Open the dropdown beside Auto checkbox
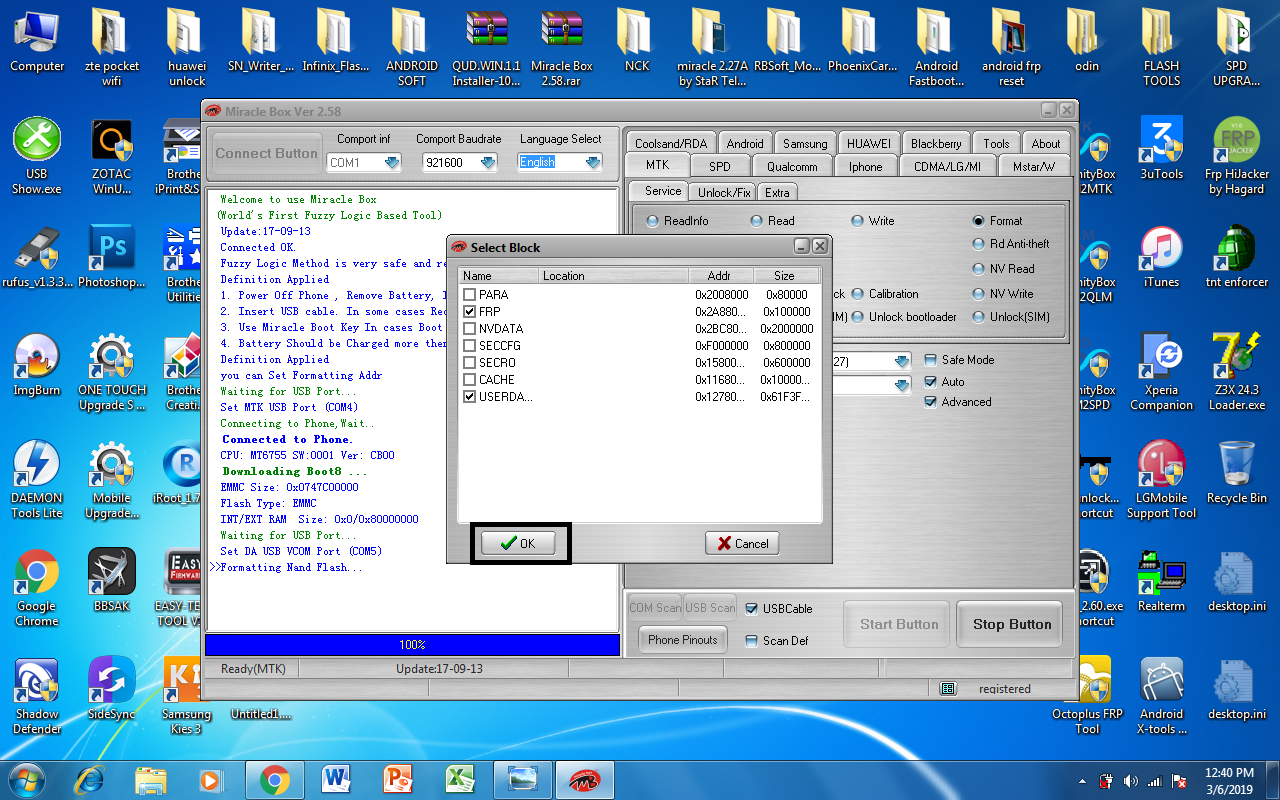This screenshot has height=800, width=1280. tap(902, 385)
